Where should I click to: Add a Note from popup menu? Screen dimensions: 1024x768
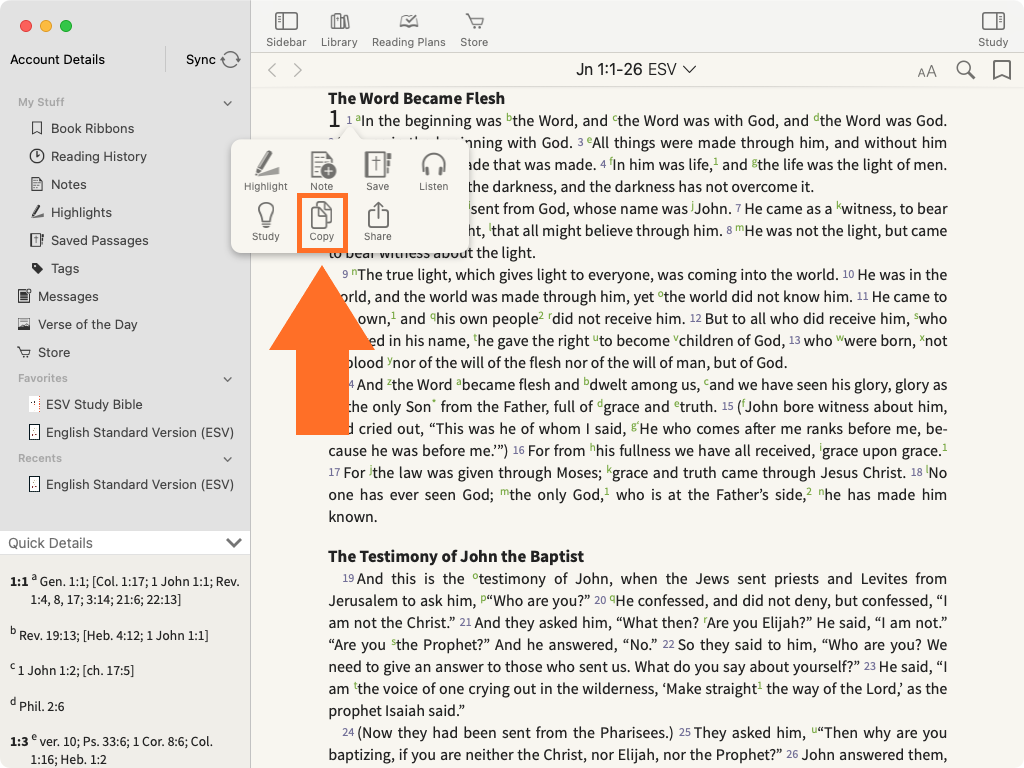tap(322, 170)
